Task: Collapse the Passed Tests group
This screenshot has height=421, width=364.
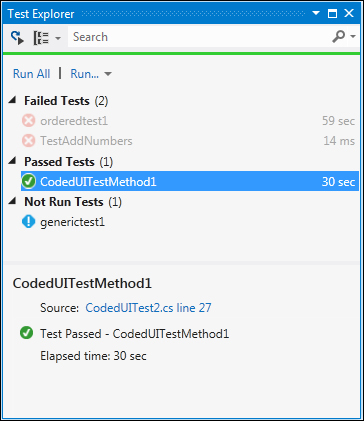Action: point(12,161)
